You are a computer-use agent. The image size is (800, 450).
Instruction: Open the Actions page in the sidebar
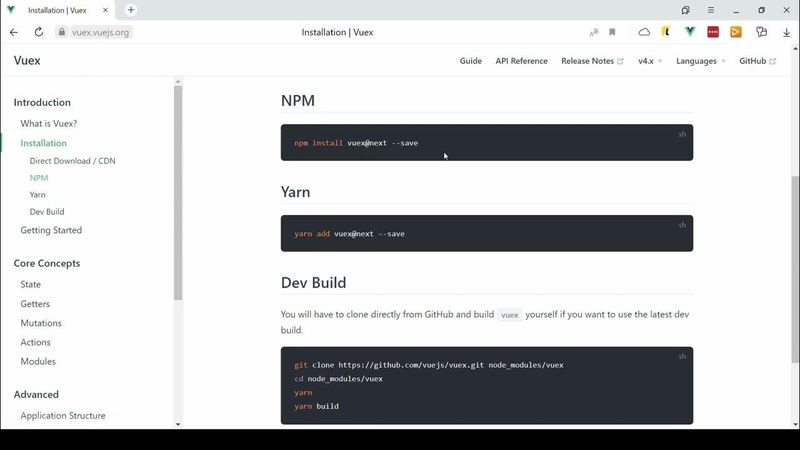click(35, 342)
